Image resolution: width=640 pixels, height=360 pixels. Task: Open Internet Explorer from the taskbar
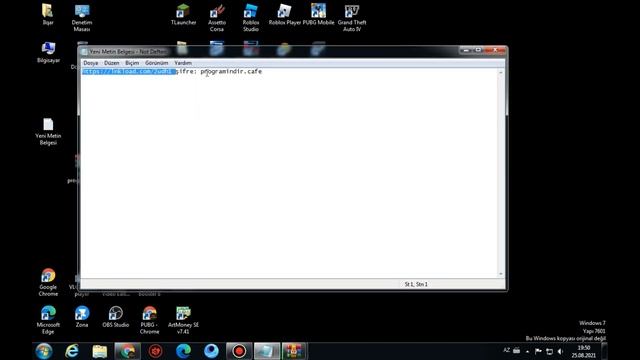pos(72,351)
